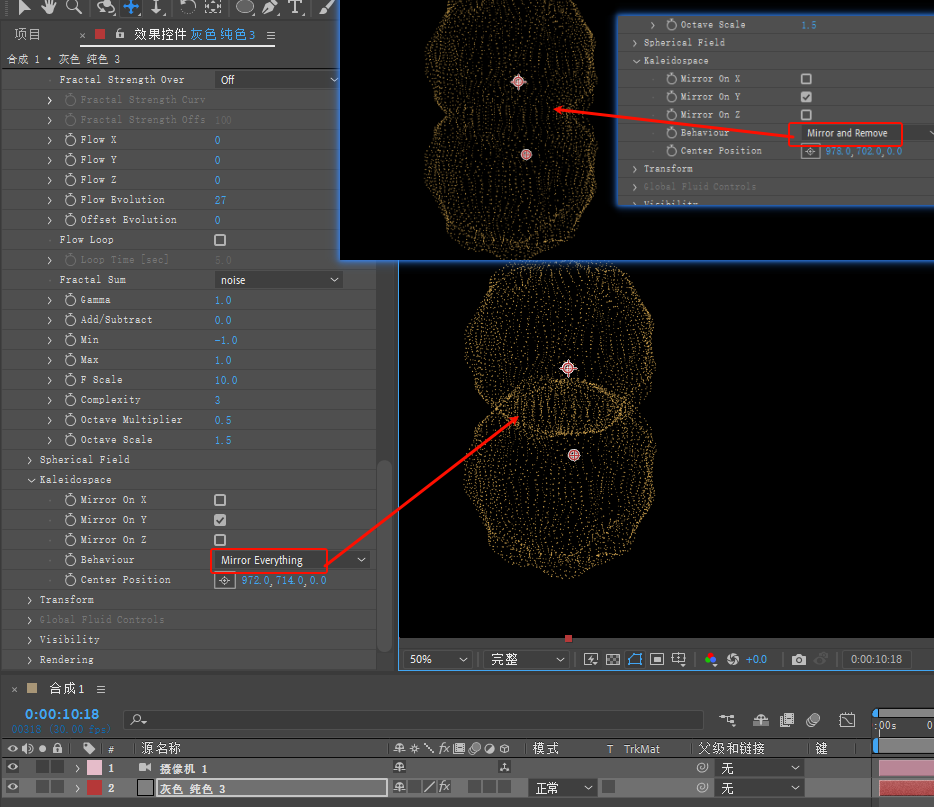Toggle region of interest button
Image resolution: width=934 pixels, height=807 pixels.
(657, 659)
